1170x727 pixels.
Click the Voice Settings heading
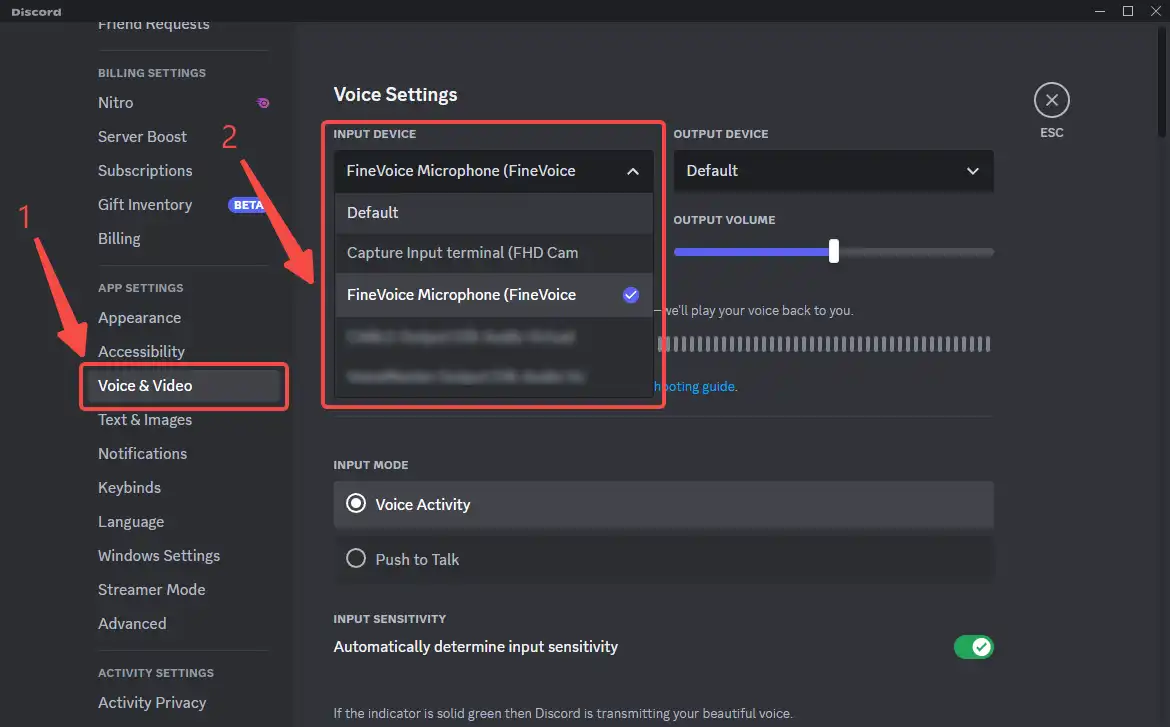(x=395, y=95)
